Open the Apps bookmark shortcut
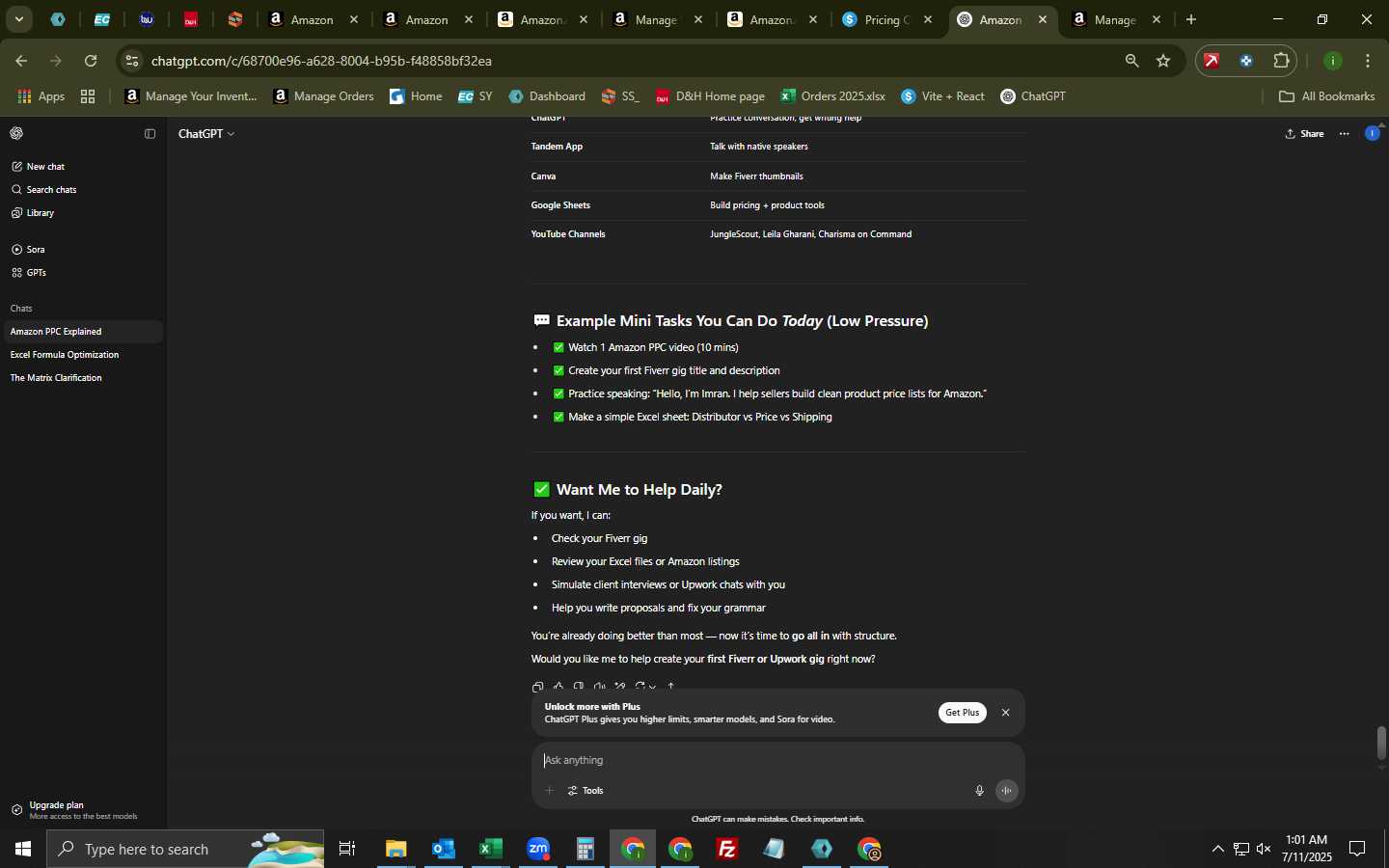This screenshot has width=1389, height=868. tap(41, 96)
